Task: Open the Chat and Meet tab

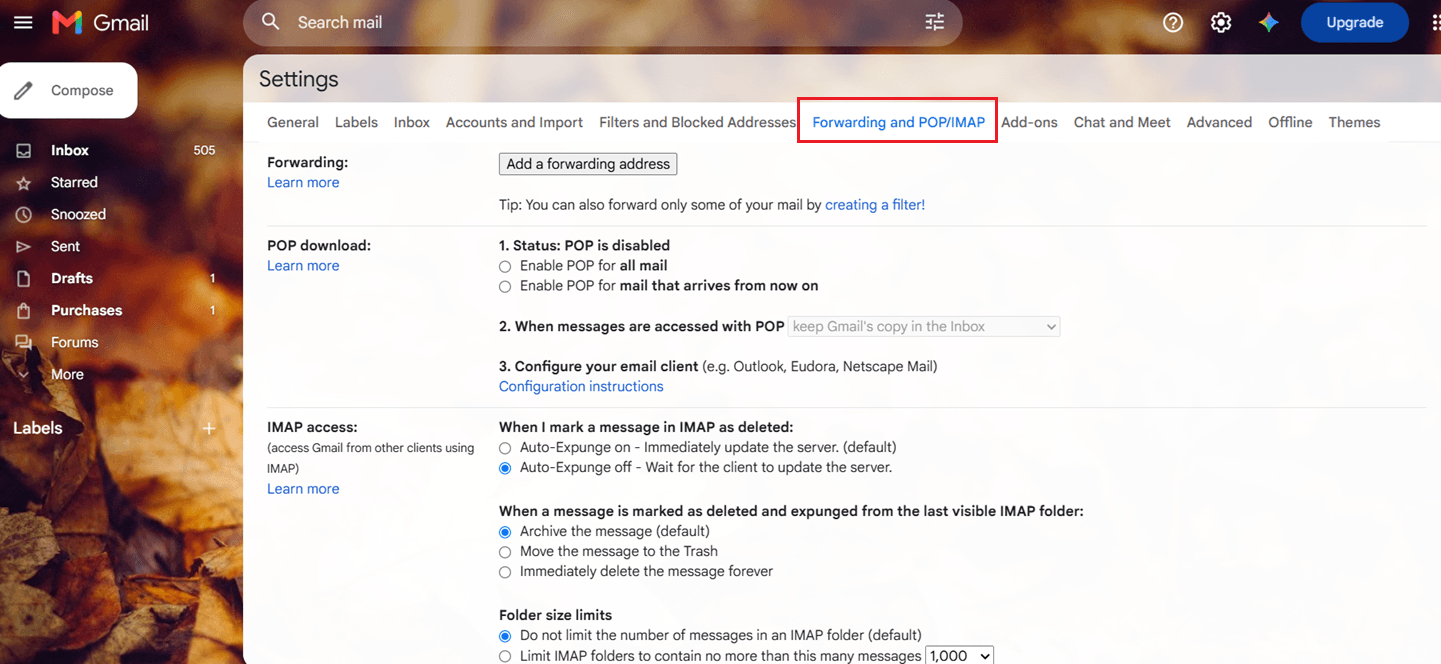Action: (x=1122, y=122)
